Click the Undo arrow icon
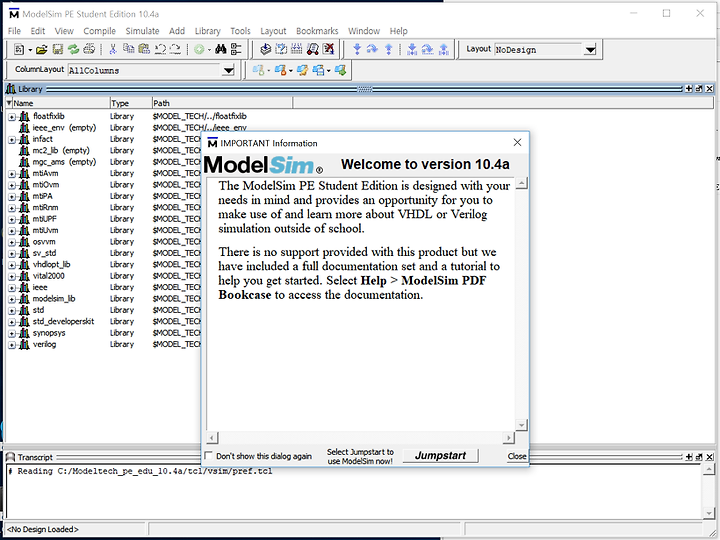 [160, 49]
